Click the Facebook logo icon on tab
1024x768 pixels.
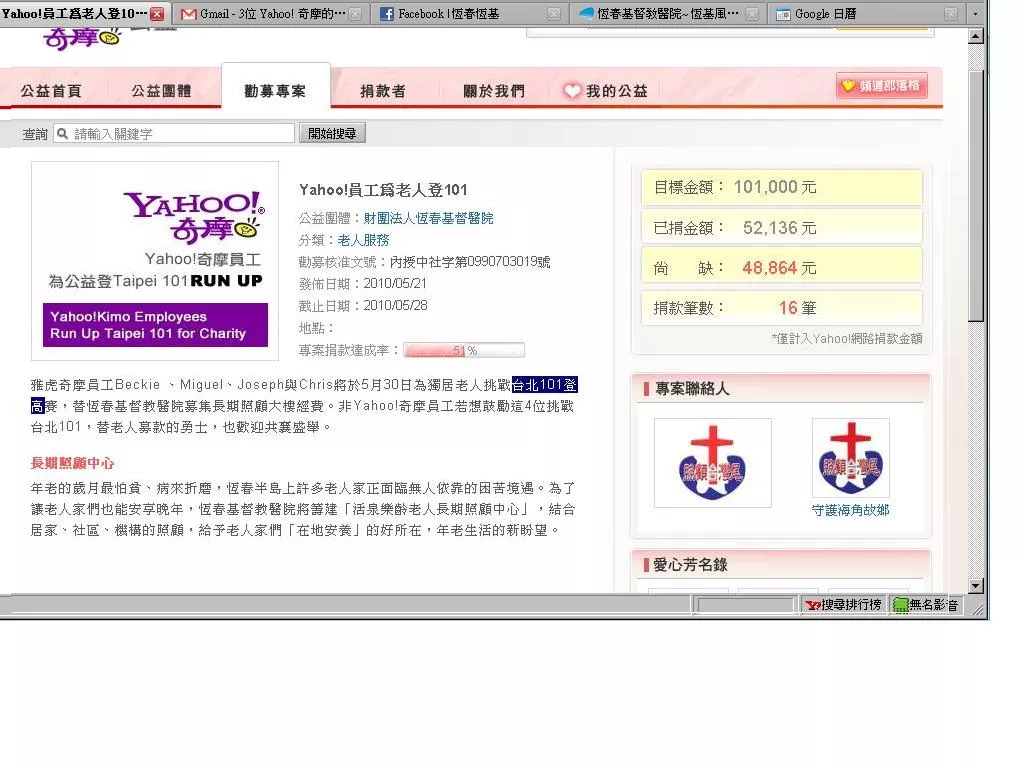click(x=387, y=14)
